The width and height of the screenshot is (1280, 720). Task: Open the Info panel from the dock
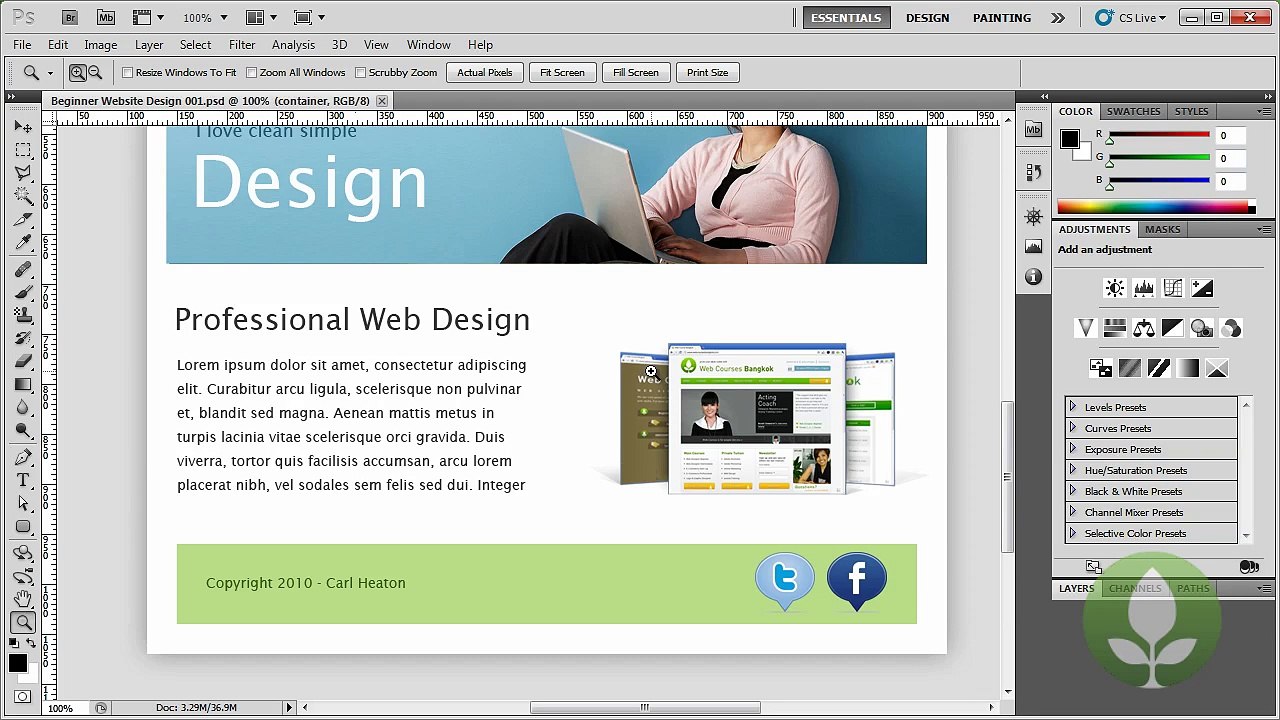coord(1034,277)
